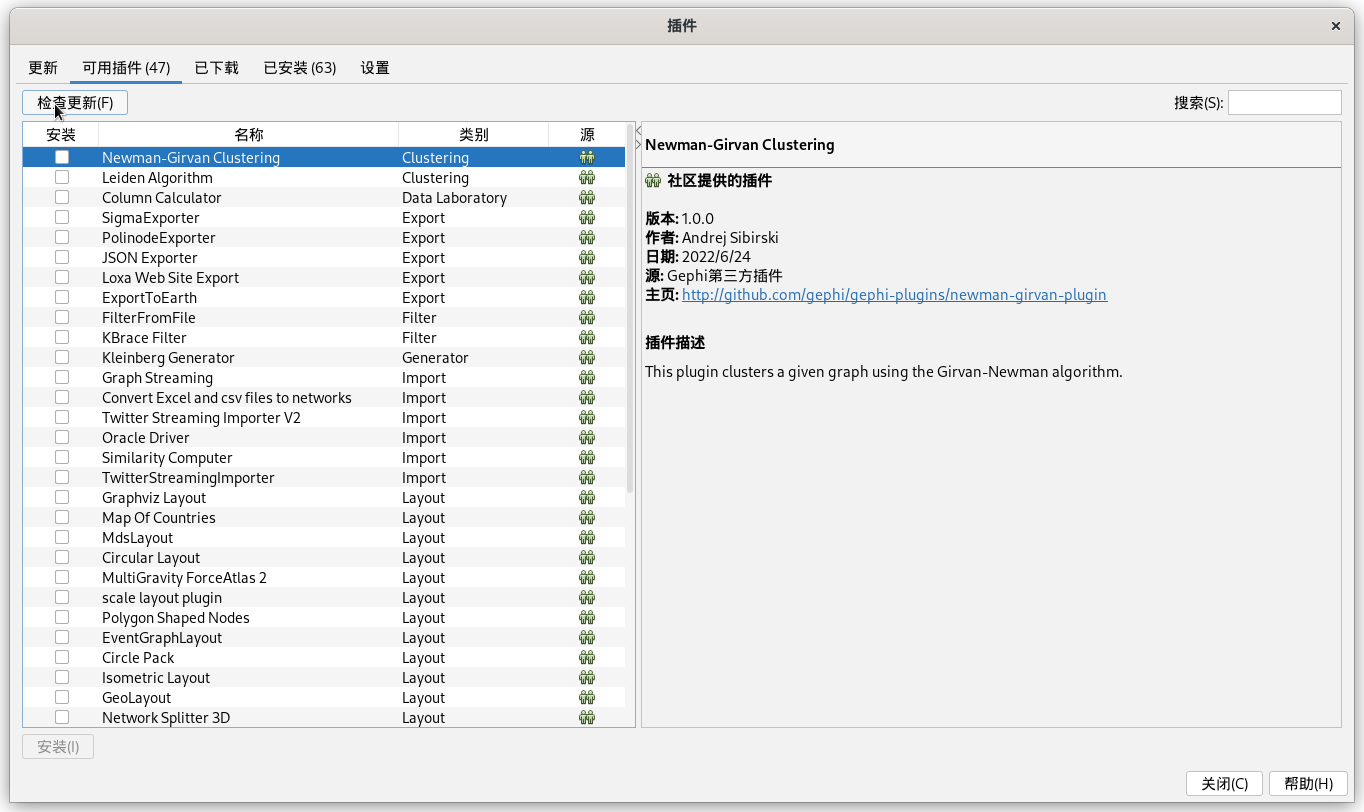Image resolution: width=1364 pixels, height=812 pixels.
Task: Open the newman-girvan-plugin GitHub homepage link
Action: point(894,295)
